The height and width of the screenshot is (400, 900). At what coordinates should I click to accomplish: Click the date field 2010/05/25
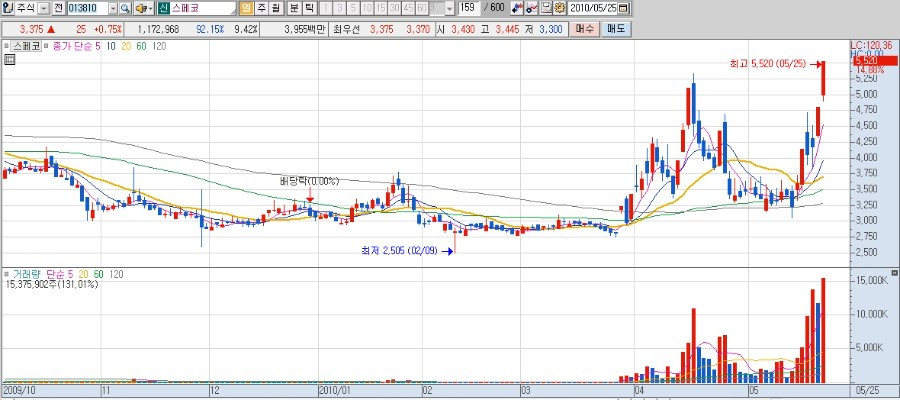(x=593, y=9)
